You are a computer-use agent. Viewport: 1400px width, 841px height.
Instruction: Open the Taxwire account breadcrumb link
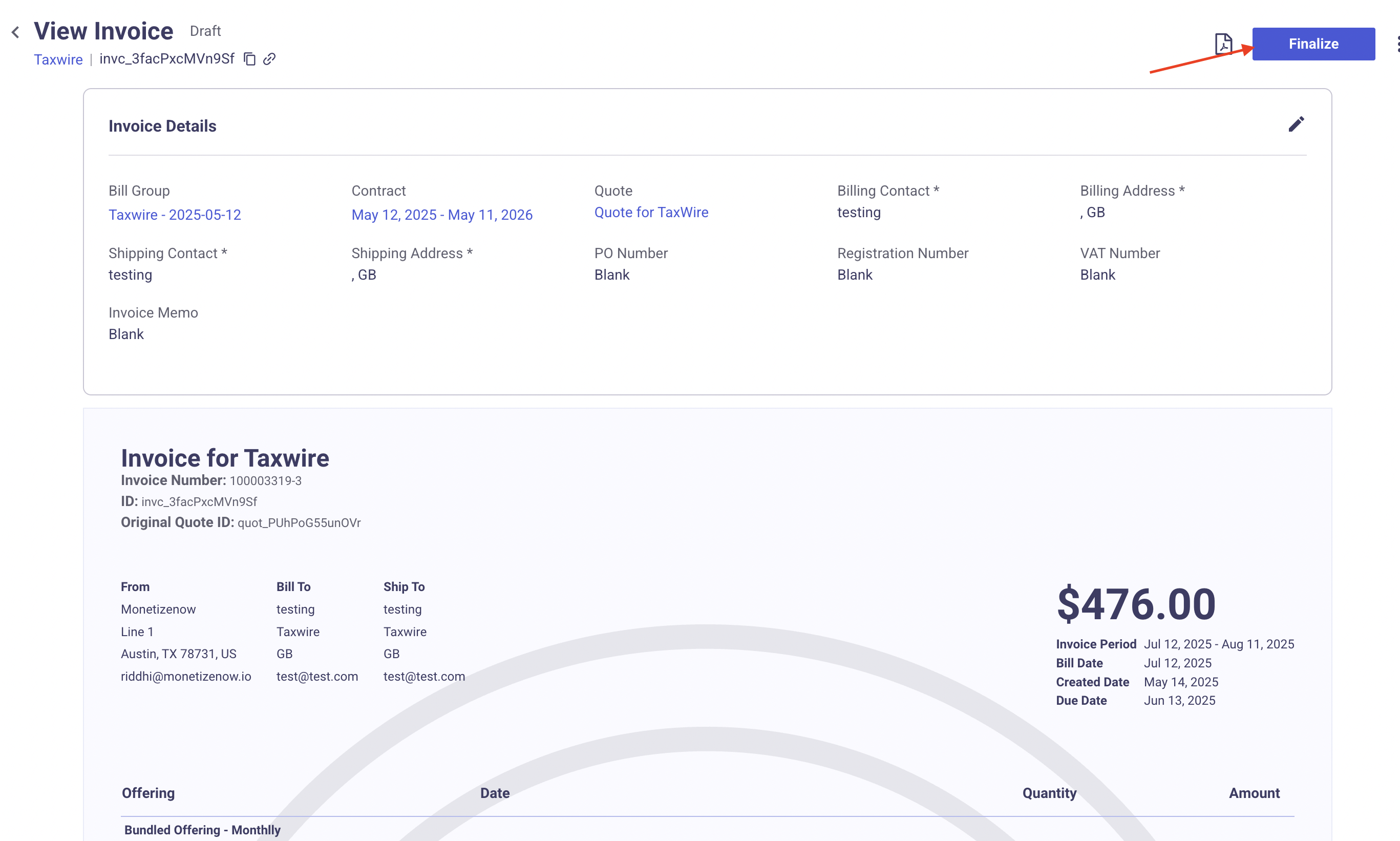pyautogui.click(x=58, y=59)
